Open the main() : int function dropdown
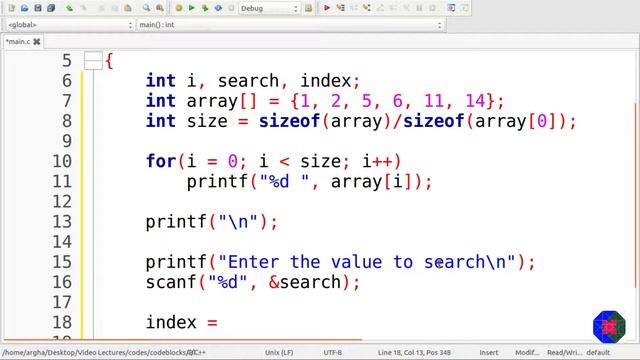 click(291, 25)
